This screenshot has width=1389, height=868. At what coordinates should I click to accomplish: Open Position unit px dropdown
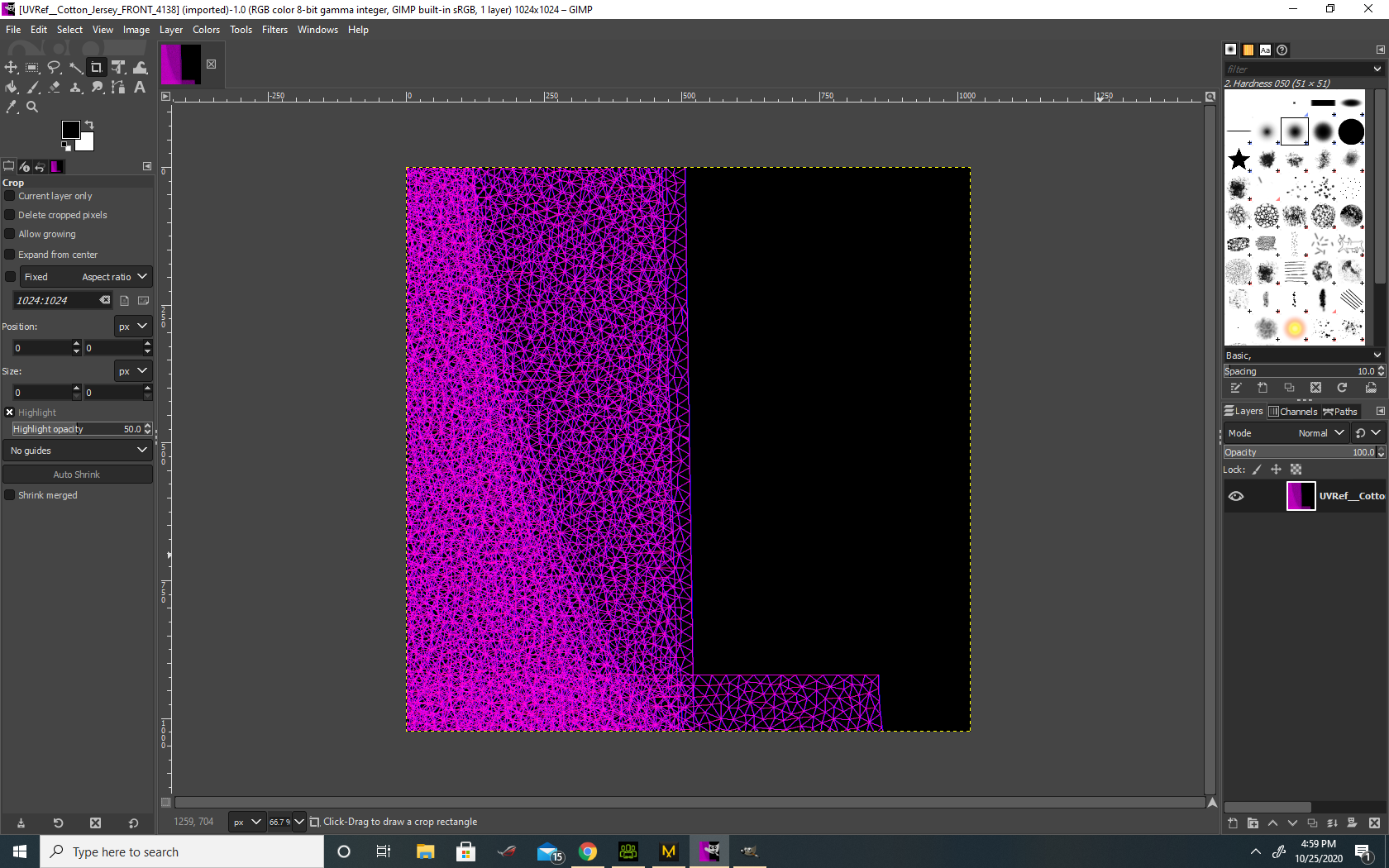(133, 327)
